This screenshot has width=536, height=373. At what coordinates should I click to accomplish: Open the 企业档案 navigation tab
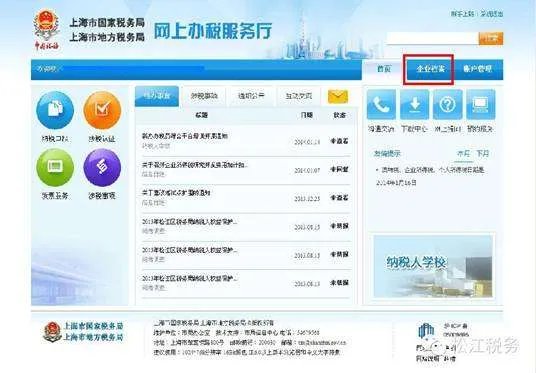coord(430,69)
